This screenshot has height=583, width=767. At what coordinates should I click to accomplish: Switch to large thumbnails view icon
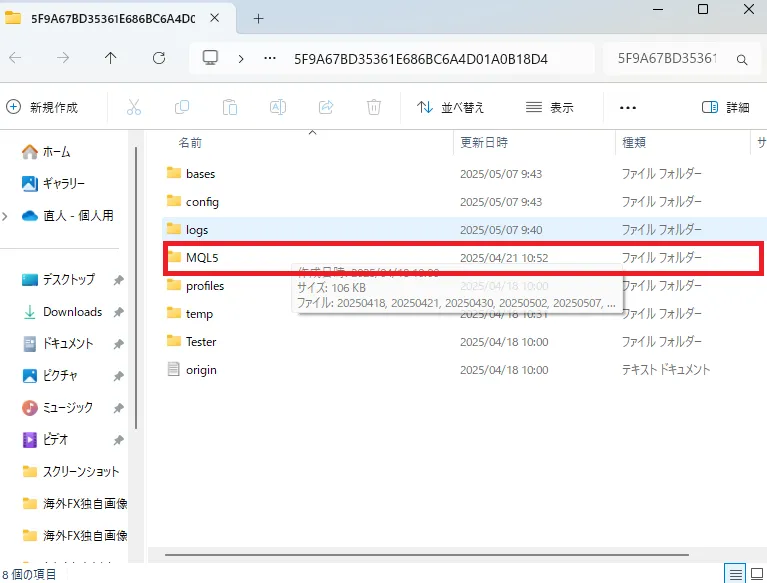[757, 574]
